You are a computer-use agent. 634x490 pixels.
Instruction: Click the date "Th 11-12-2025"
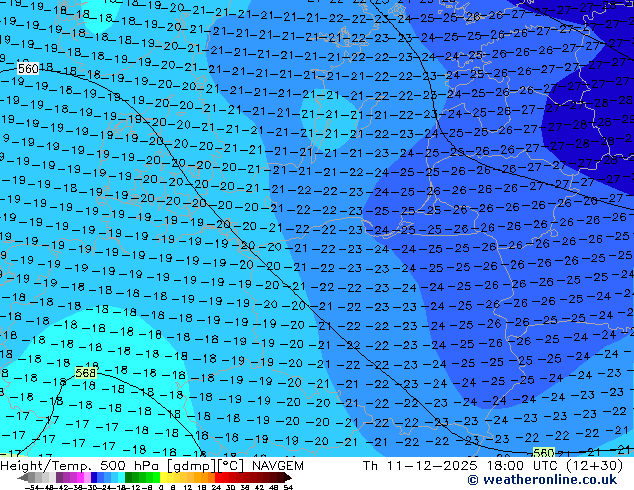(420, 466)
